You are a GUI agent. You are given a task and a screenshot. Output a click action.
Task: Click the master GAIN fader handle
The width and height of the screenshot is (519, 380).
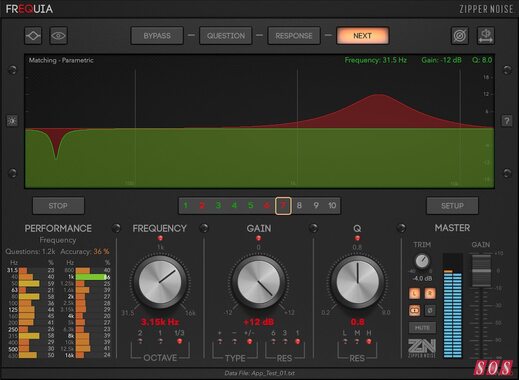[480, 271]
